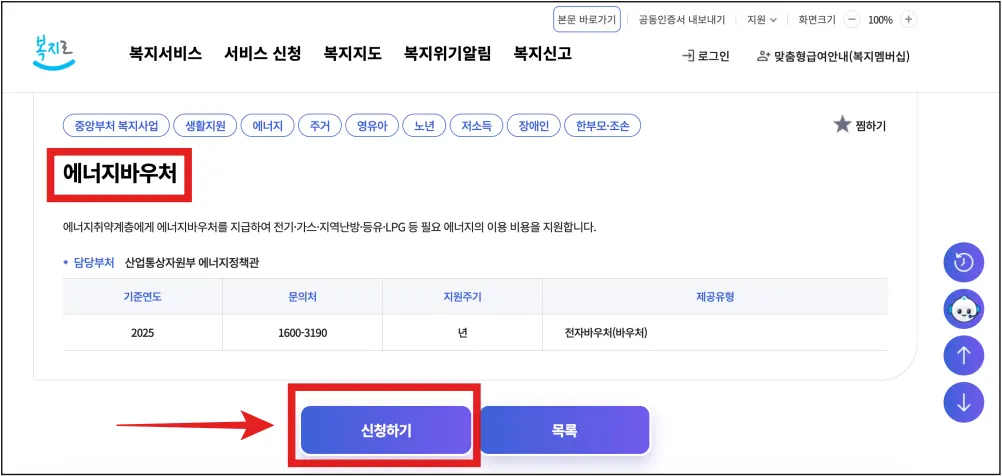Click the 복지로 logo

[54, 54]
